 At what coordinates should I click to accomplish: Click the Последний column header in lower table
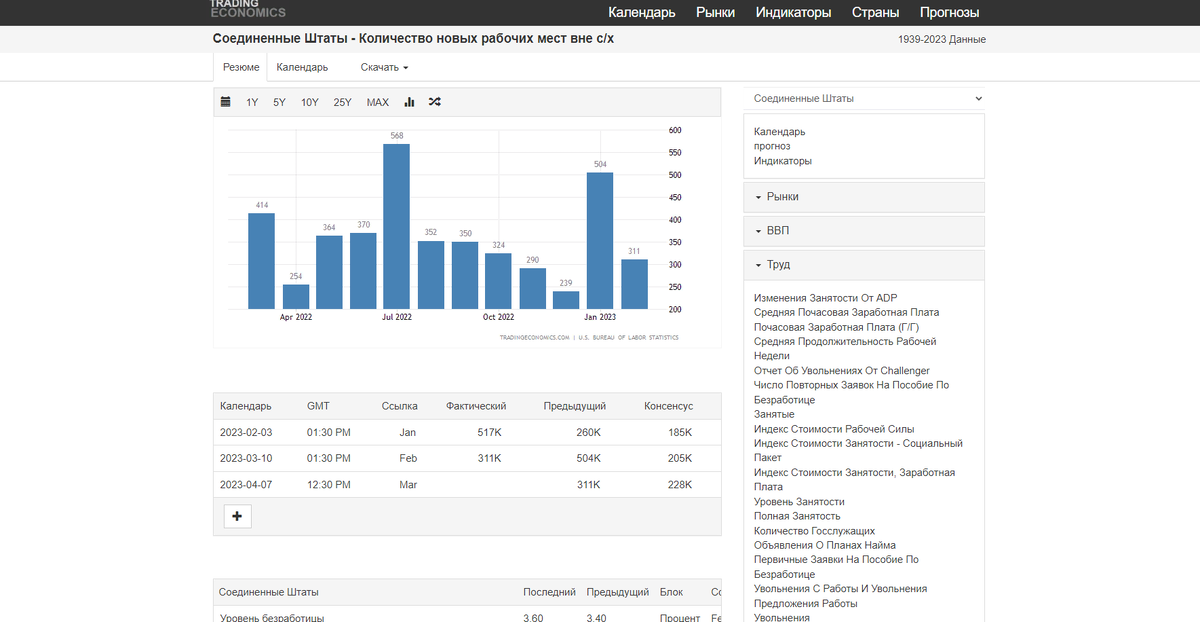click(x=550, y=592)
